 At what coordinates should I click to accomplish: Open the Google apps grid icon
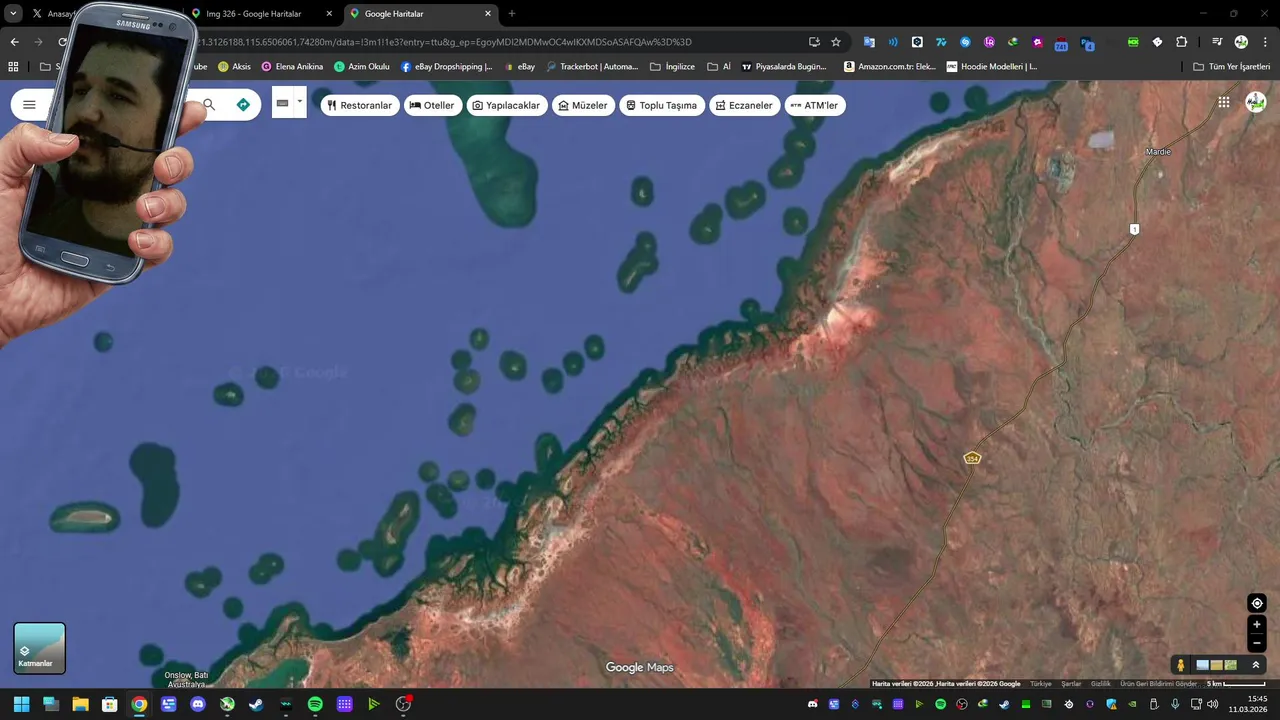click(1224, 102)
